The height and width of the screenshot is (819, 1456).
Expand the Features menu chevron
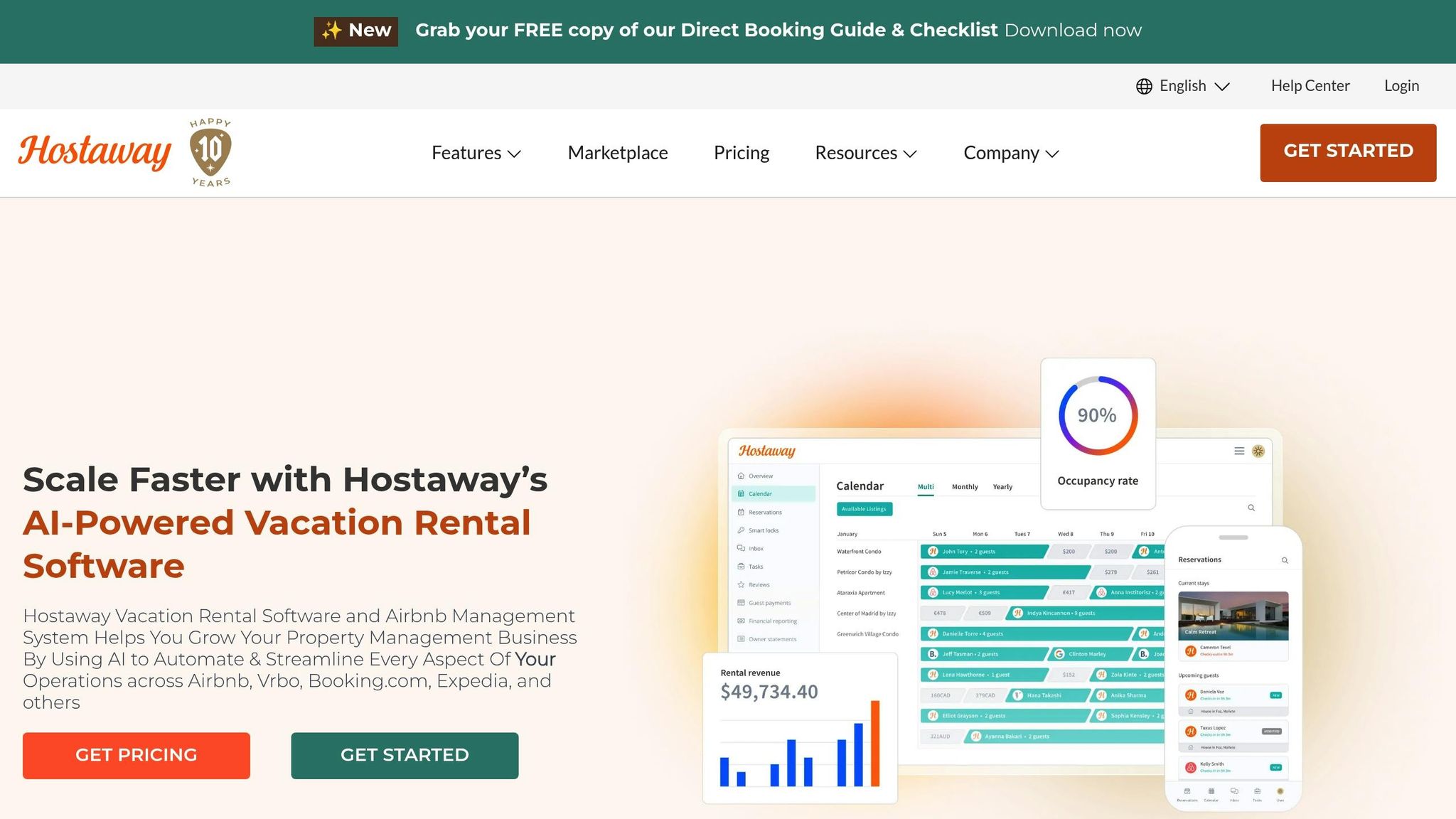pos(514,154)
